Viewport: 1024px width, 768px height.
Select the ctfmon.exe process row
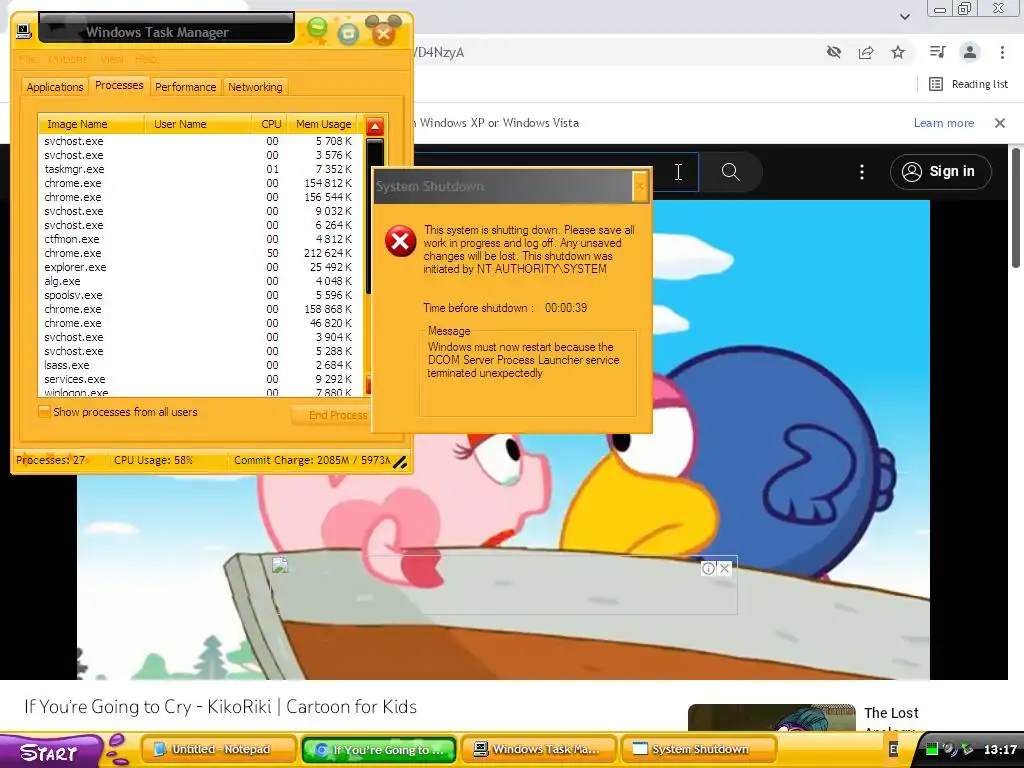coord(198,239)
